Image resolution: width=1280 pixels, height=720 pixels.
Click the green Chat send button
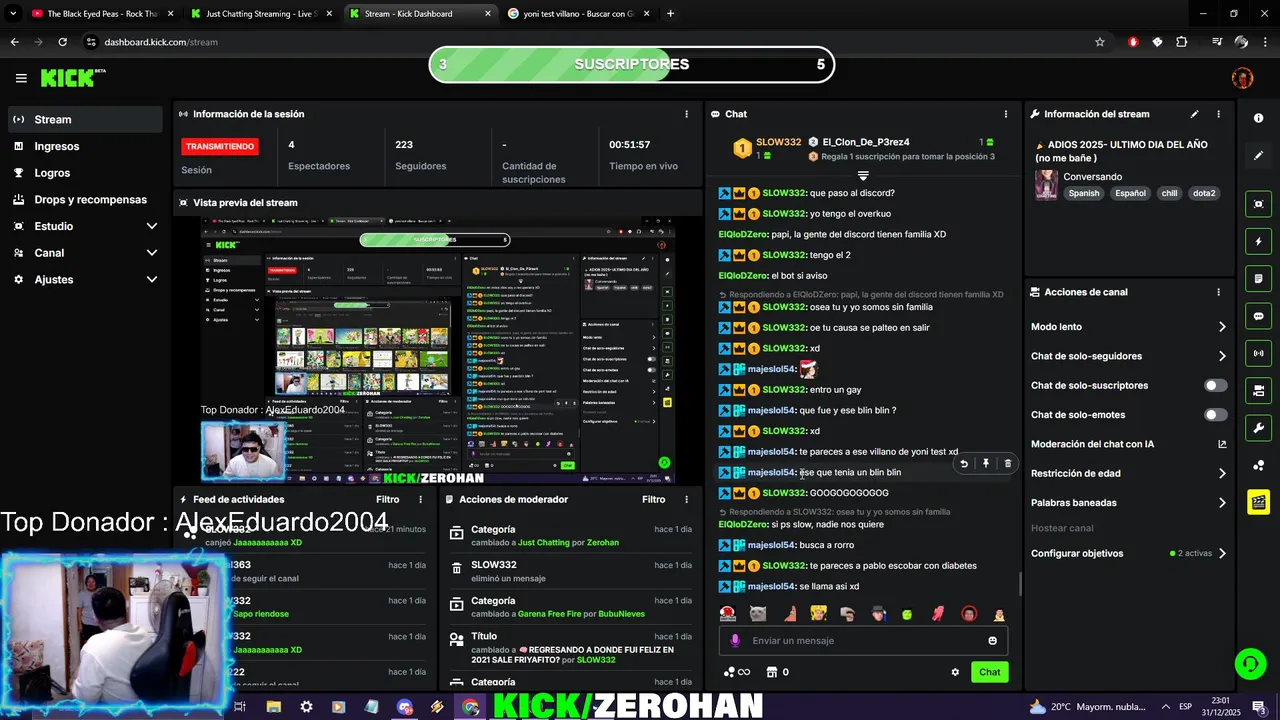(x=989, y=672)
